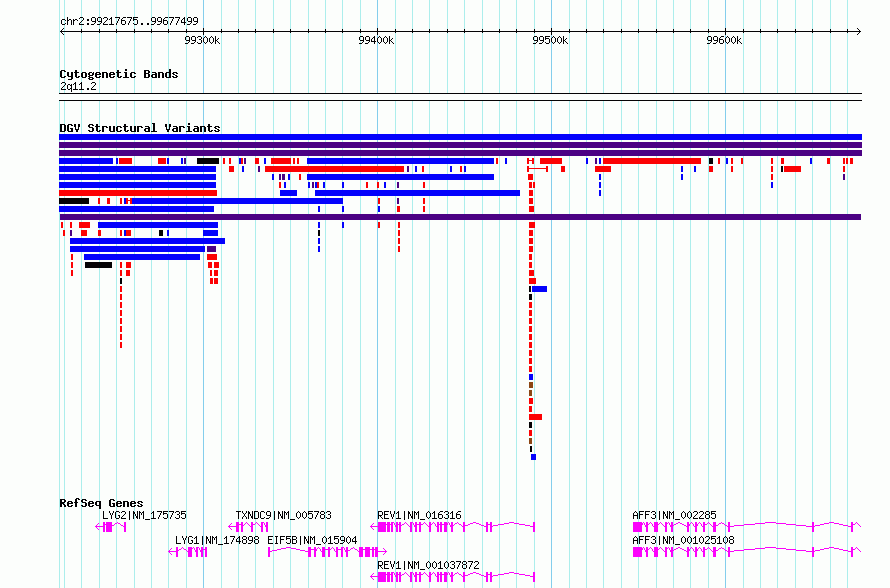Click the 99400k ruler tick label
This screenshot has width=890, height=588.
376,40
